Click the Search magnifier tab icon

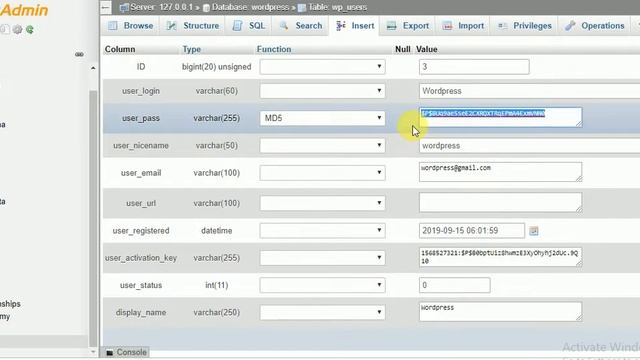(284, 26)
